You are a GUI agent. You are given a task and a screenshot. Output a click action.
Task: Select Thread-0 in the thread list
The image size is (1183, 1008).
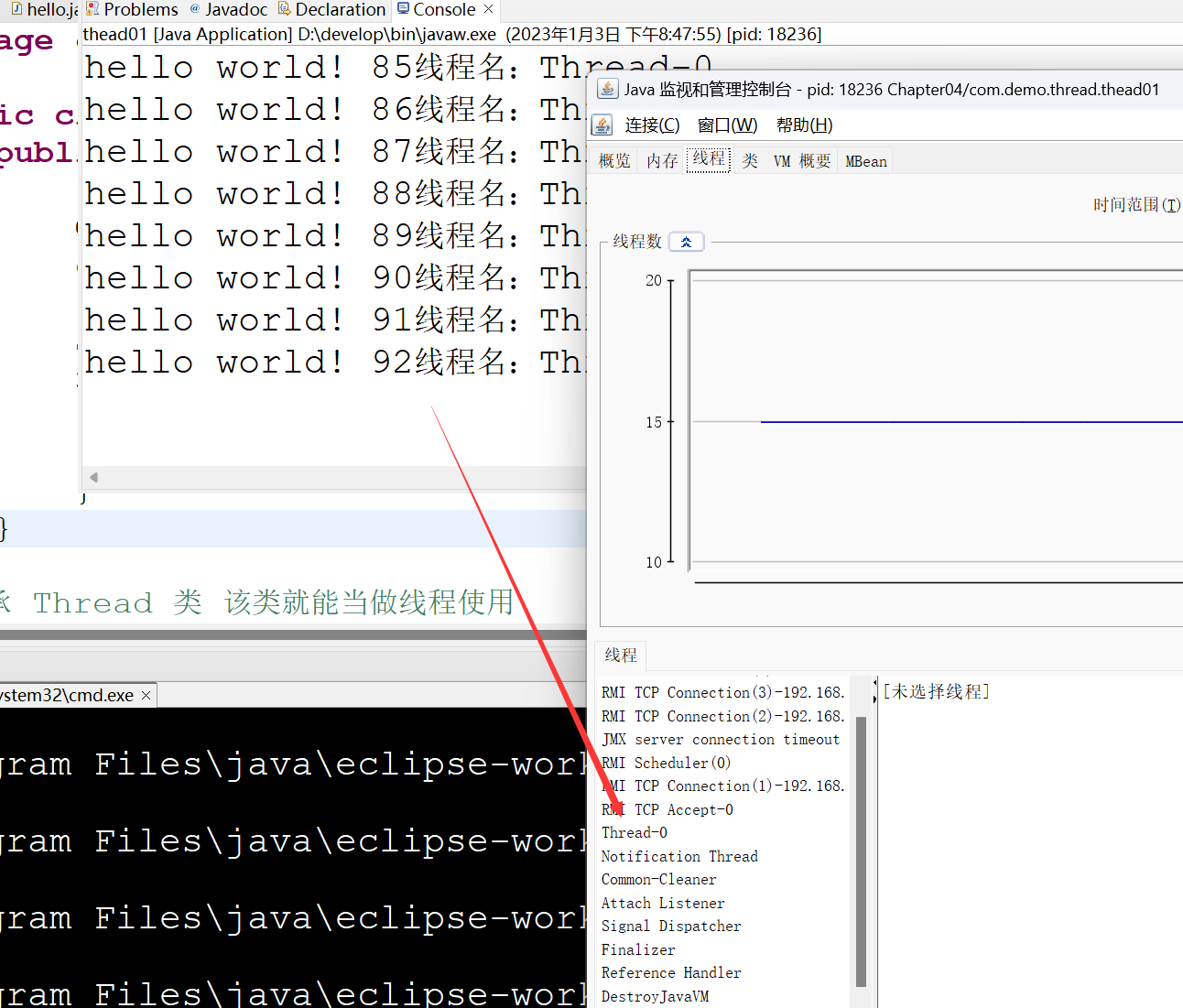[x=635, y=833]
